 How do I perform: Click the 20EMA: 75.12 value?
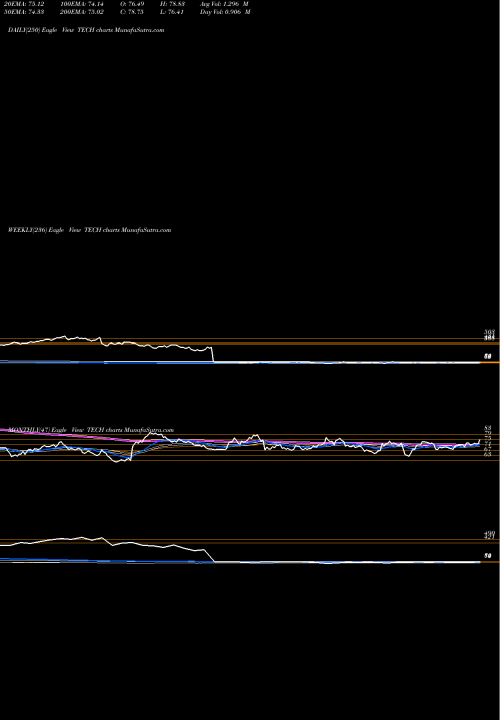(23, 3)
